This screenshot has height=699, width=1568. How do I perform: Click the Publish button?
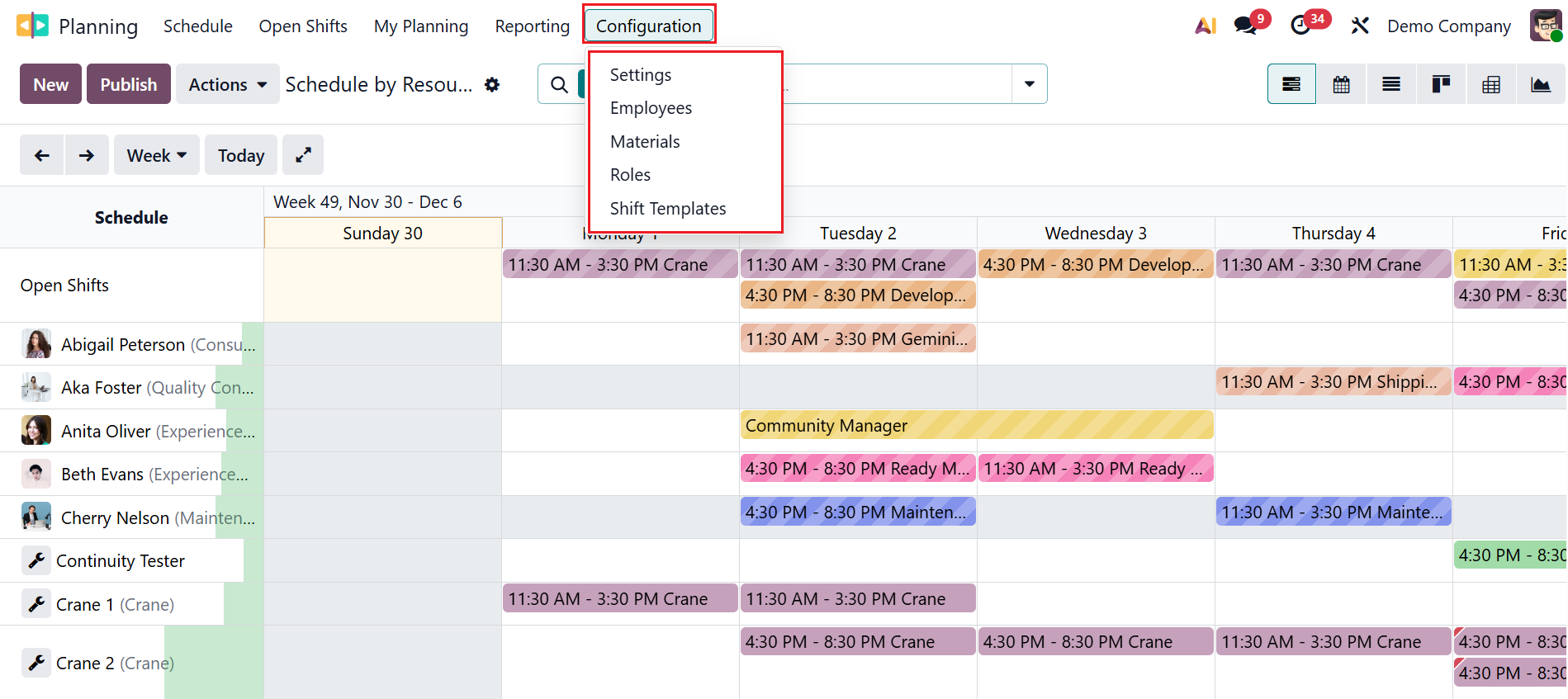point(129,84)
